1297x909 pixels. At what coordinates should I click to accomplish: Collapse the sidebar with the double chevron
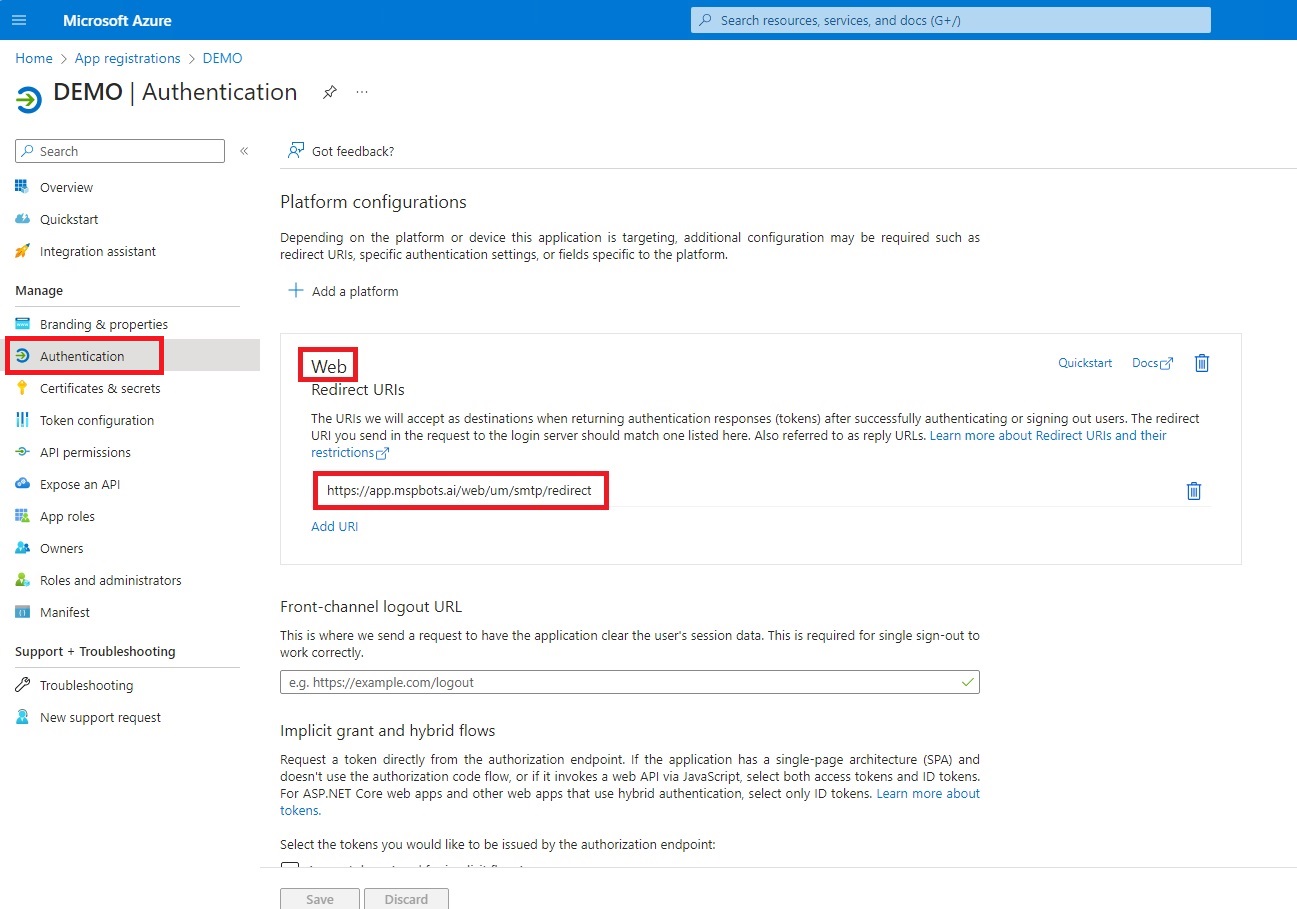[244, 151]
